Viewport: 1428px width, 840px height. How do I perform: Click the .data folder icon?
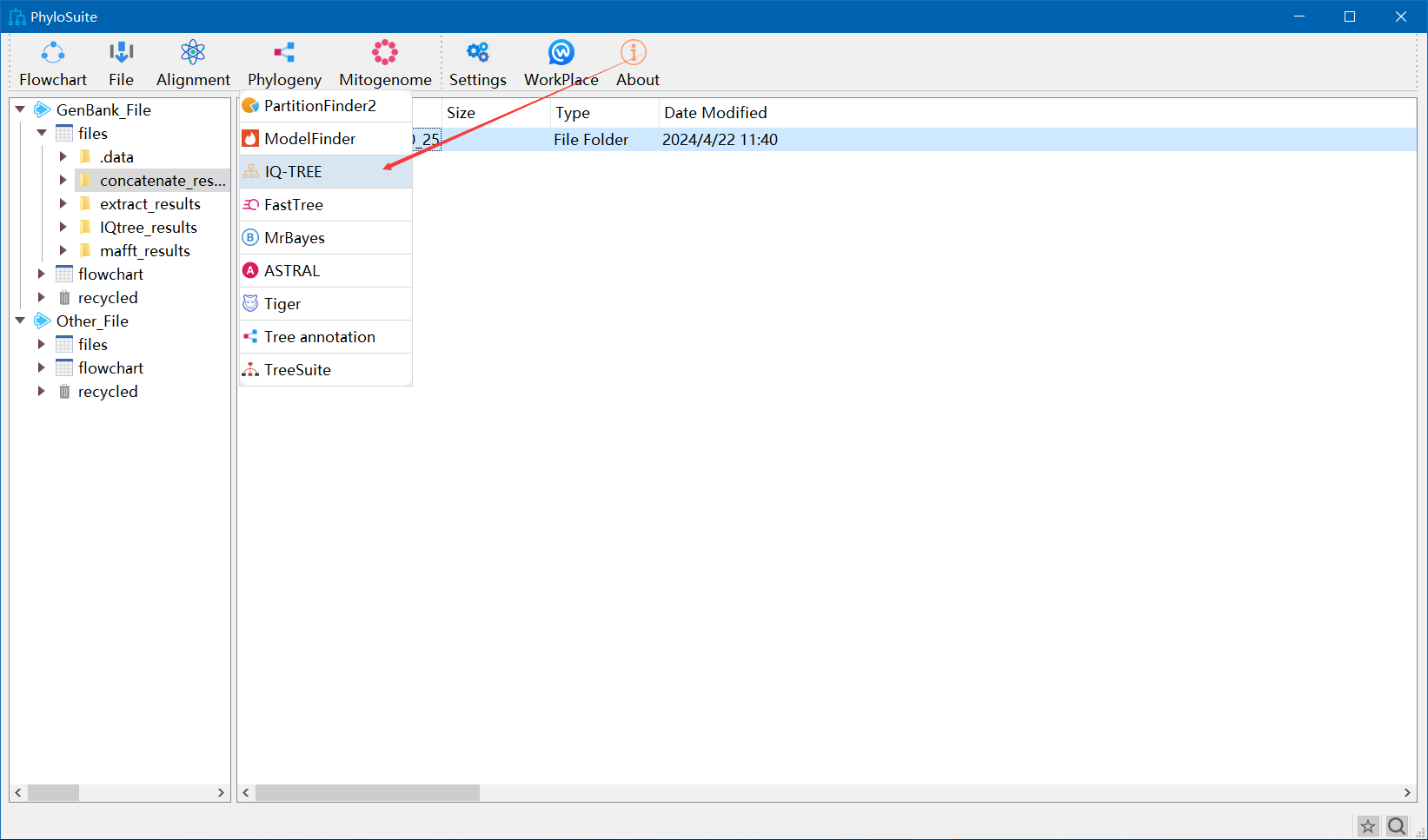[x=85, y=156]
